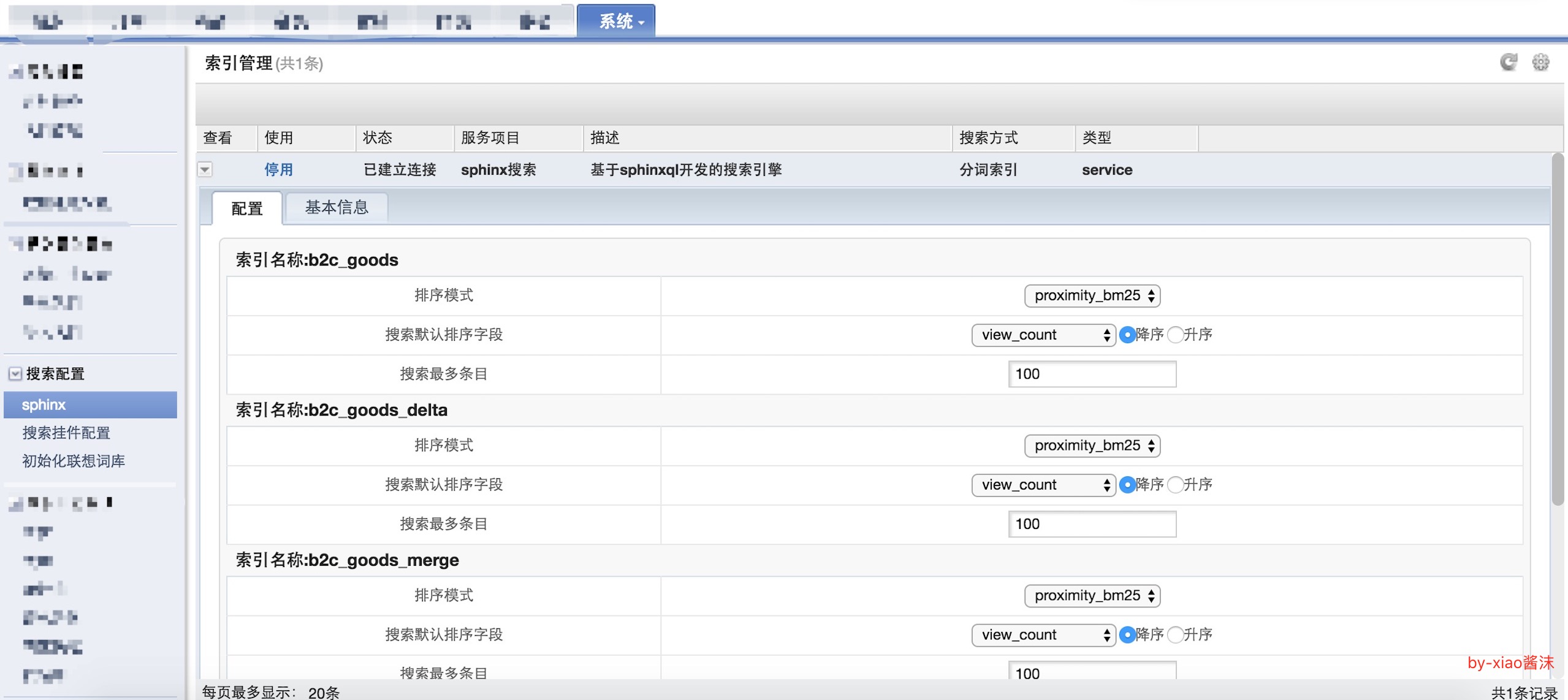Click 停用 to disable the sphinx service
This screenshot has height=700, width=1568.
click(x=280, y=170)
